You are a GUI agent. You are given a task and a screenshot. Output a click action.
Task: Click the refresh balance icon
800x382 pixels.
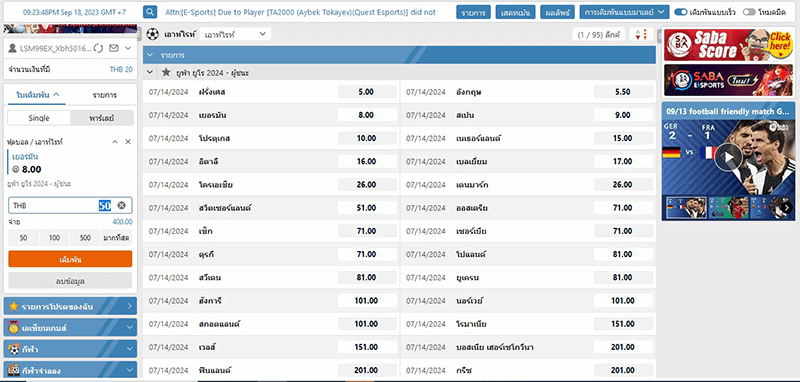(99, 48)
